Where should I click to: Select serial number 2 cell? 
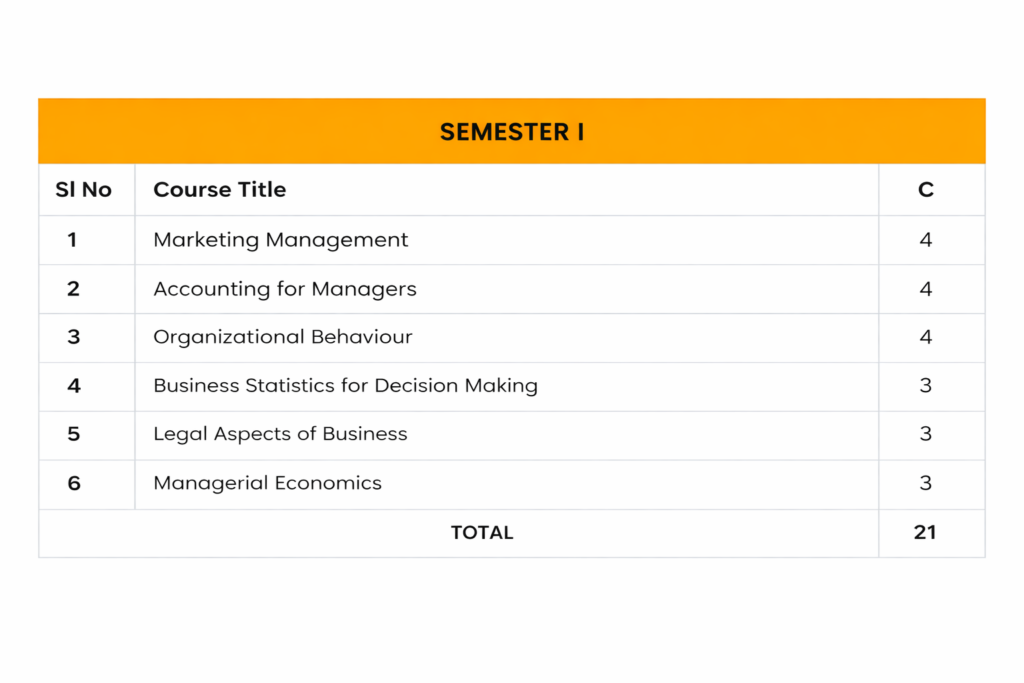point(73,289)
